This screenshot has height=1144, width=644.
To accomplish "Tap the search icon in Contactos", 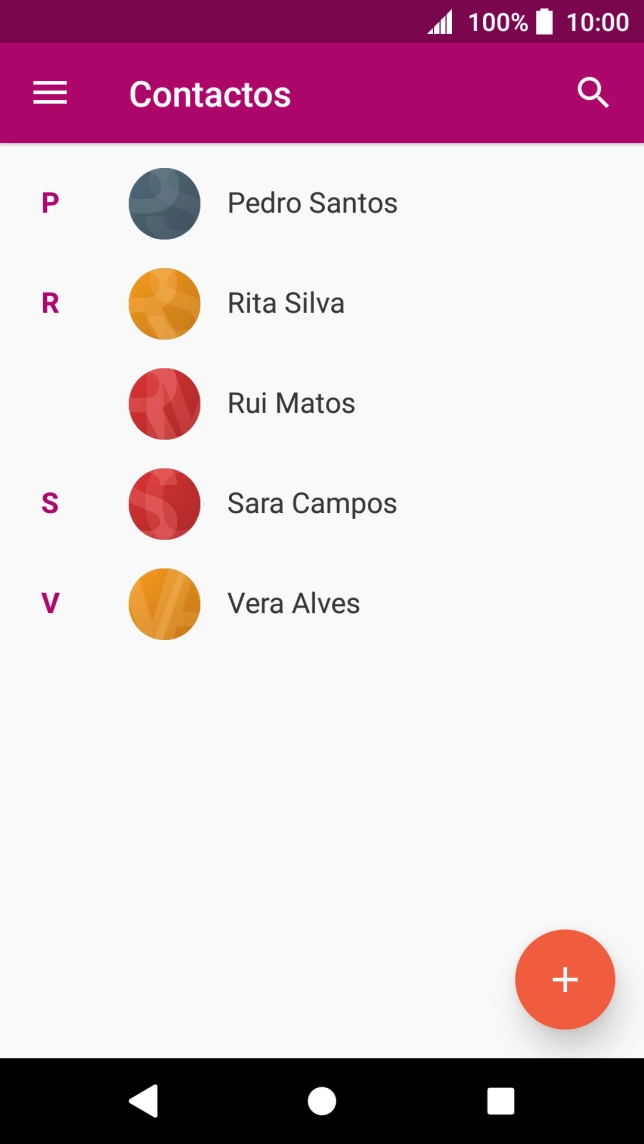I will pyautogui.click(x=593, y=92).
